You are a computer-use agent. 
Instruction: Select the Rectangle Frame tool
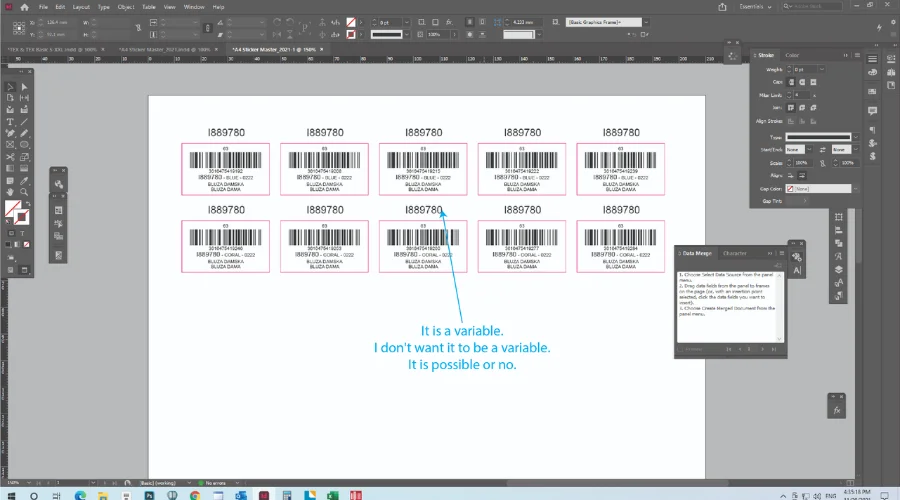10,145
